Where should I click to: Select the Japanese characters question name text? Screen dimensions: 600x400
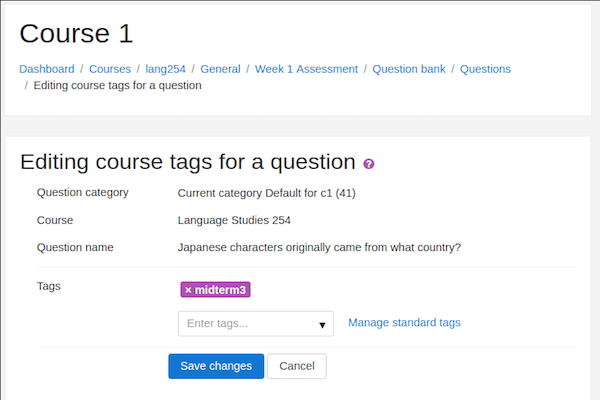point(319,247)
